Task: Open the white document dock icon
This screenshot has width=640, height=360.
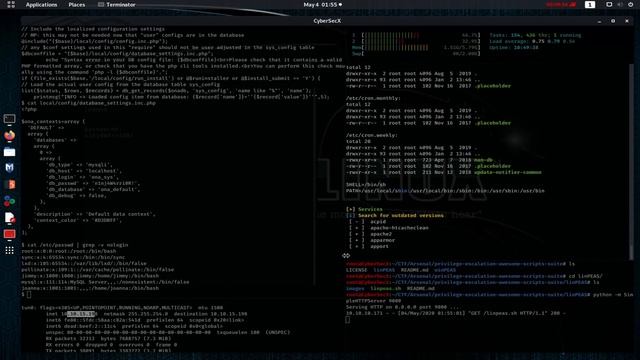Action: click(x=9, y=218)
